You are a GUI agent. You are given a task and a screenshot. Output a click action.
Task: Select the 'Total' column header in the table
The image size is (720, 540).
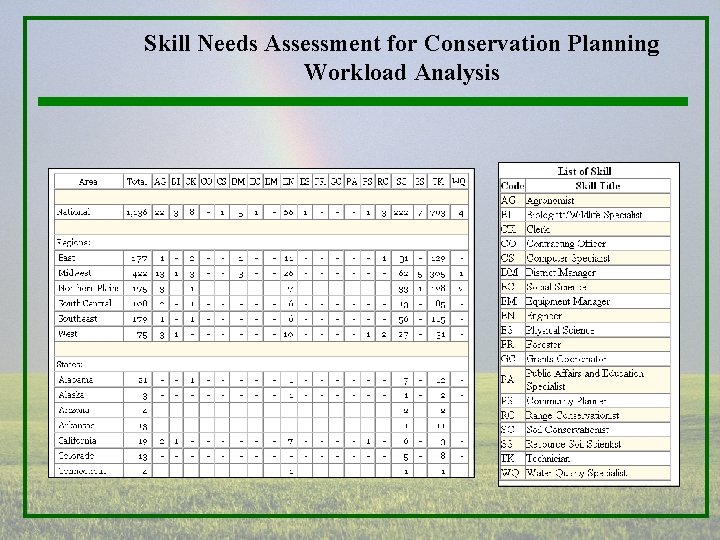pyautogui.click(x=137, y=182)
